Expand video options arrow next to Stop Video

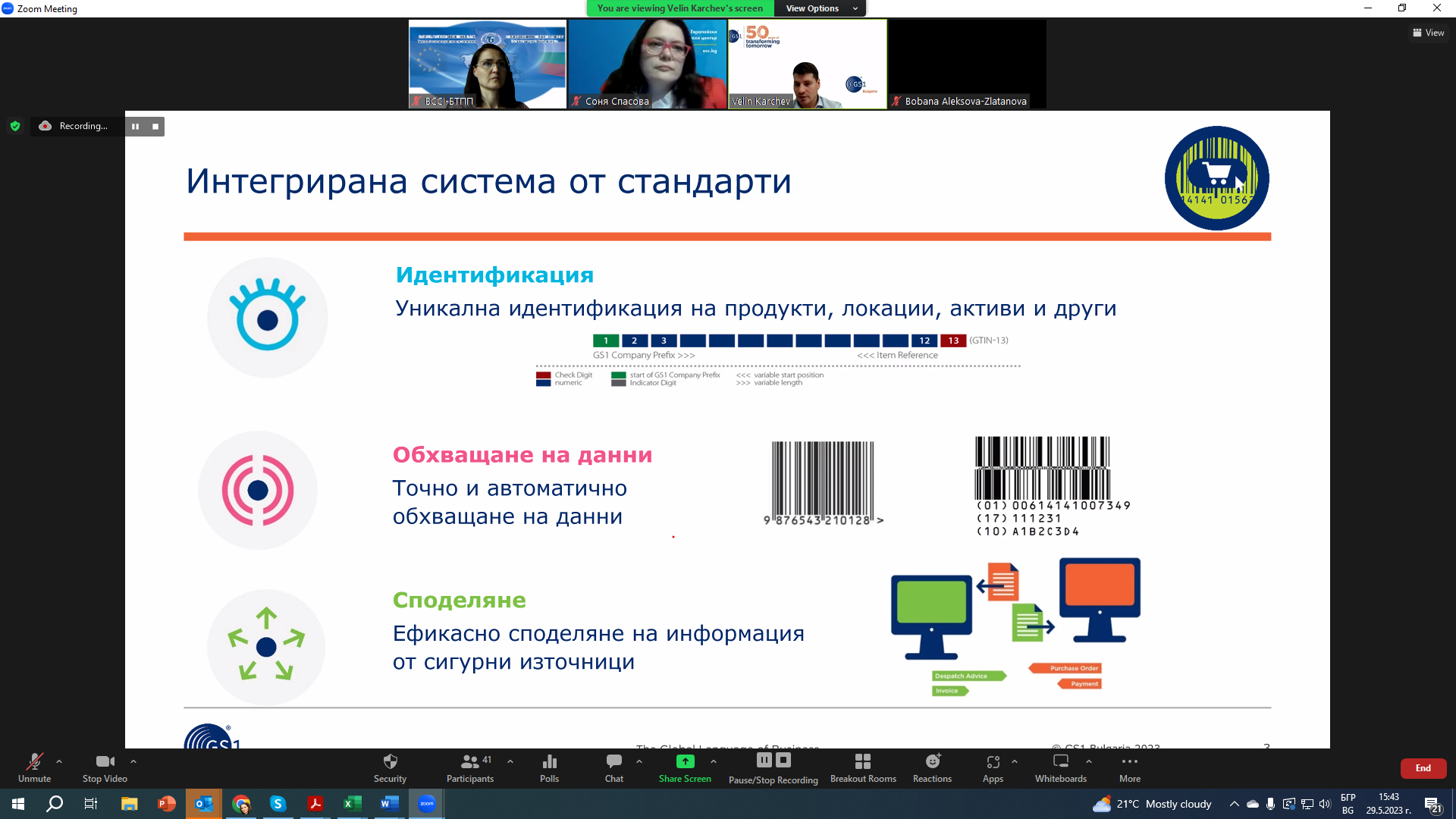(x=133, y=761)
